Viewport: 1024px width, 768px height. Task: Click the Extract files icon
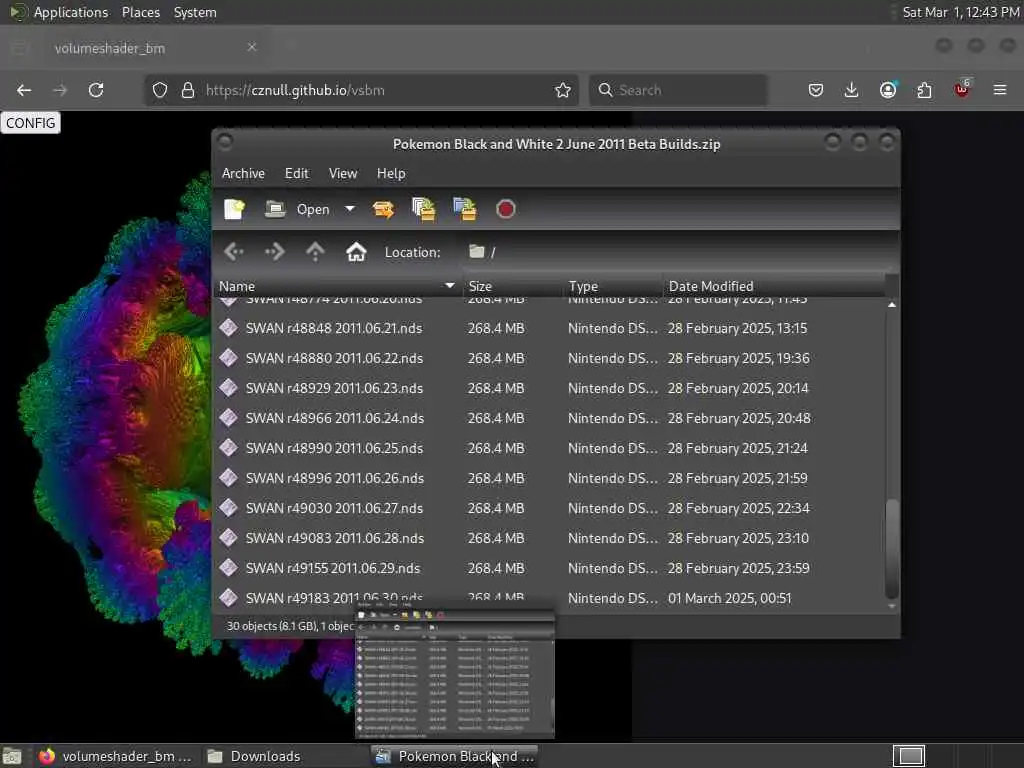[x=383, y=209]
